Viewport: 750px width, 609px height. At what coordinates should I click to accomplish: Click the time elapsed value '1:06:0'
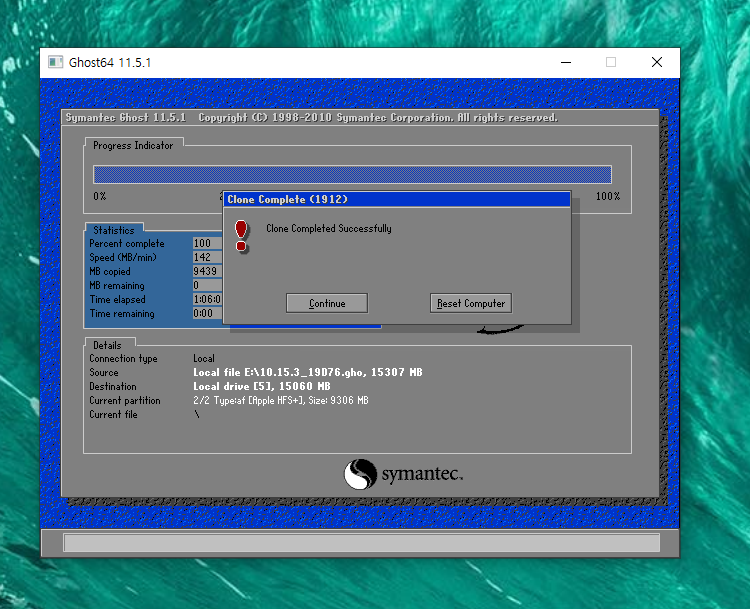(207, 299)
